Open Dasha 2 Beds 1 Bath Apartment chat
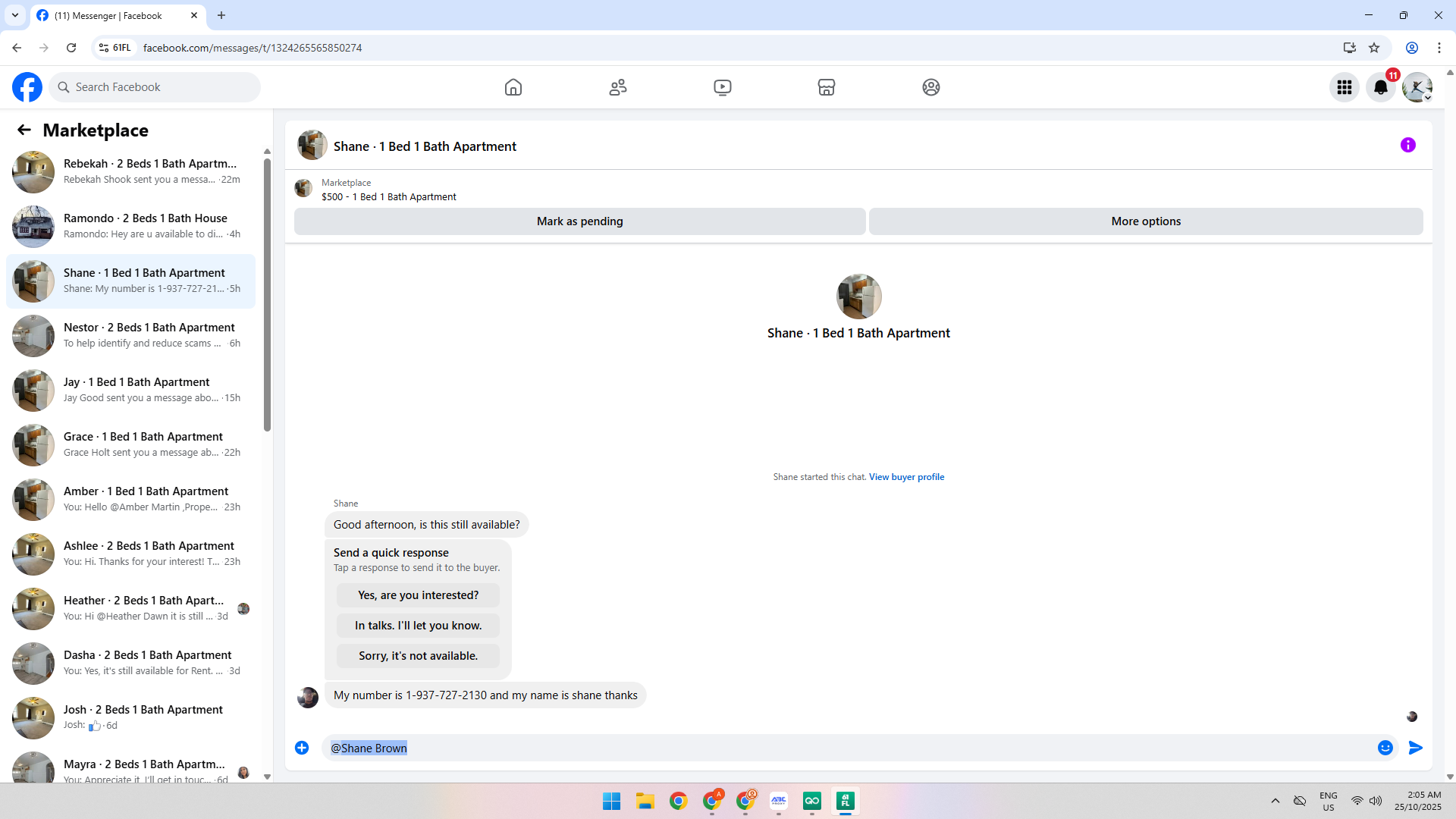Image resolution: width=1456 pixels, height=819 pixels. pyautogui.click(x=130, y=664)
